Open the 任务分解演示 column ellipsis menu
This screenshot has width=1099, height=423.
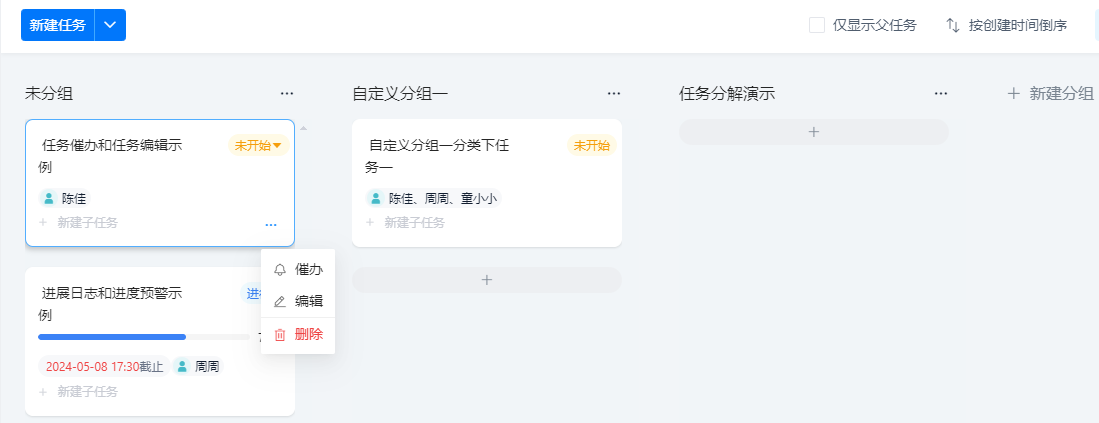941,93
